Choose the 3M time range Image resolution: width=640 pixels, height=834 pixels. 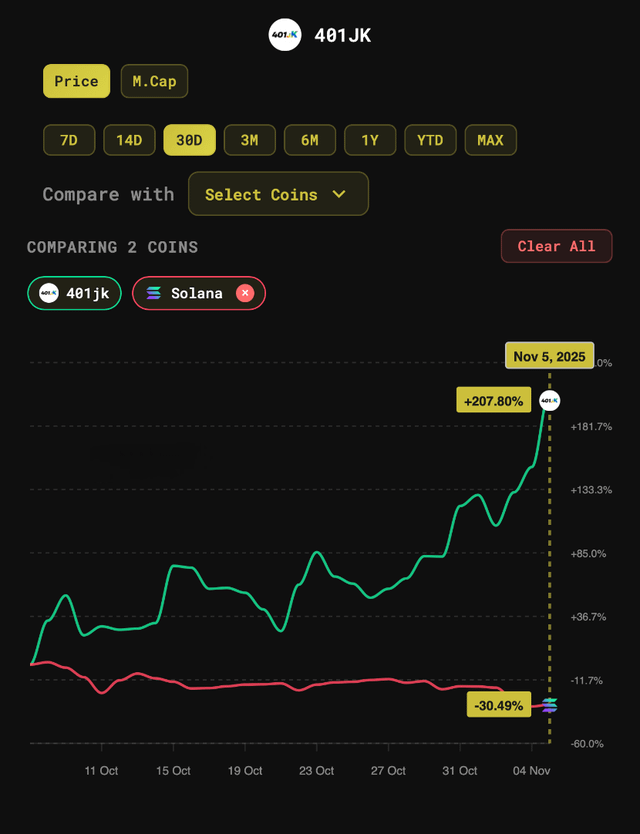[249, 140]
